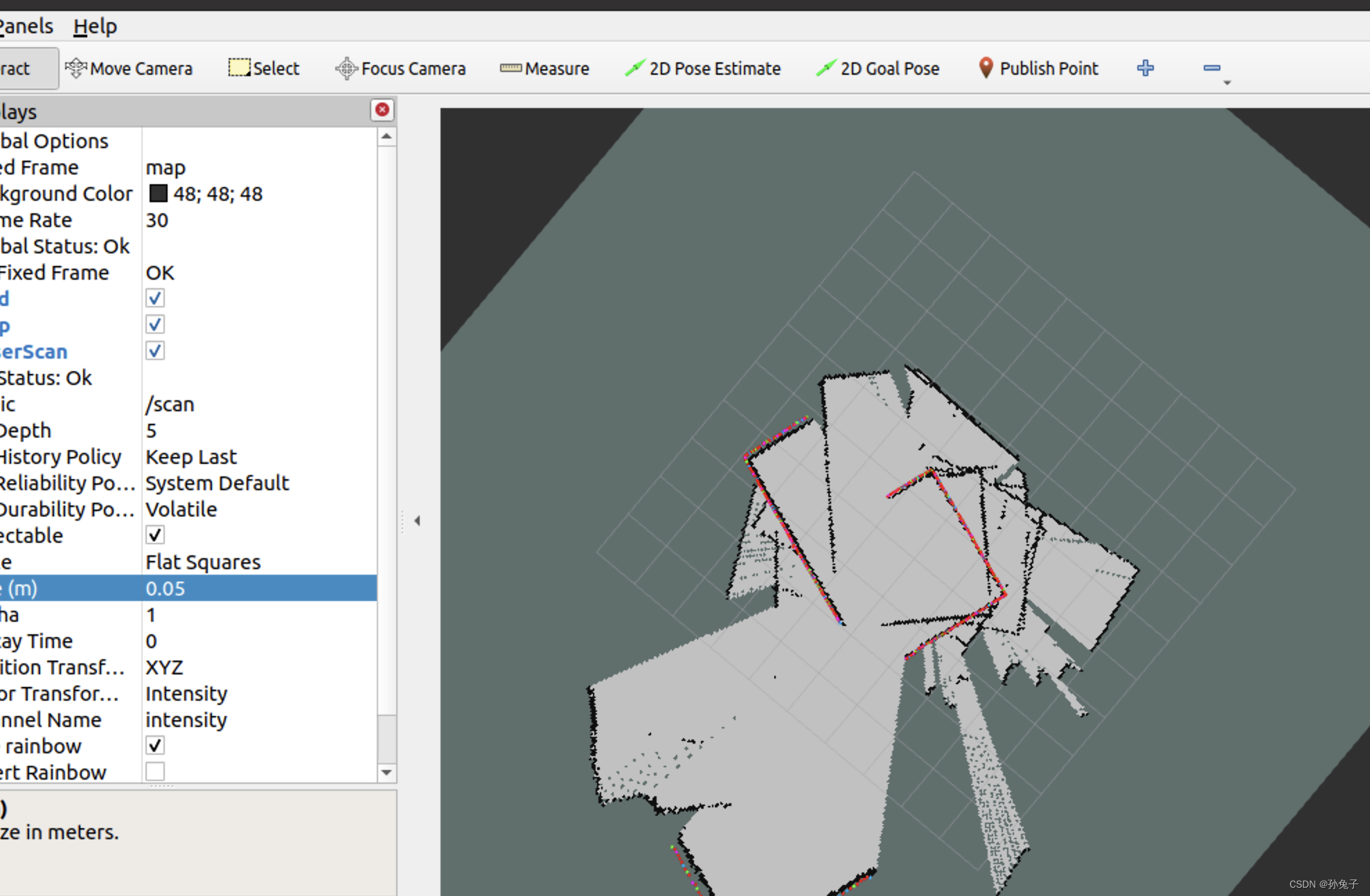This screenshot has width=1370, height=896.
Task: Collapse the left panel with arrow handle
Action: [417, 521]
